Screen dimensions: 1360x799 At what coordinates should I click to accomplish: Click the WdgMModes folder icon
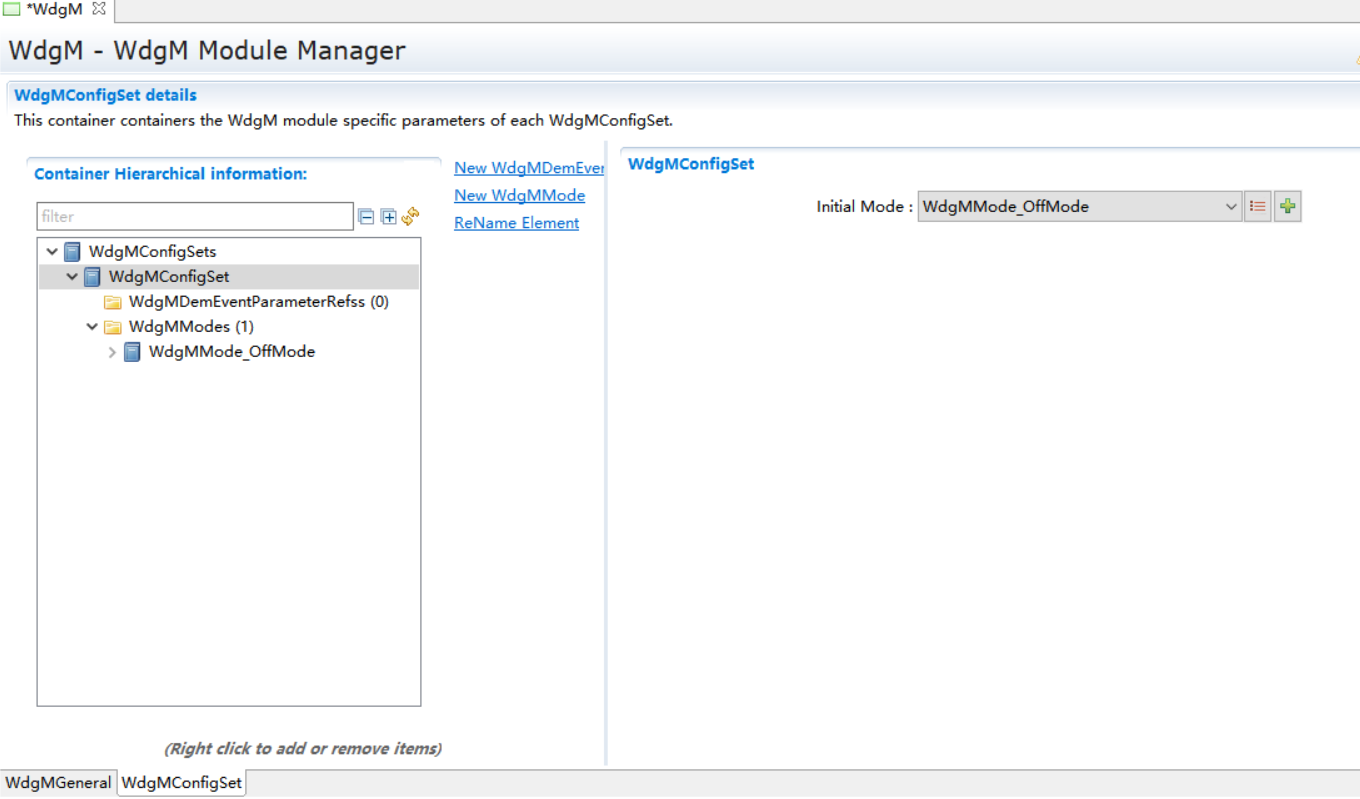point(113,327)
